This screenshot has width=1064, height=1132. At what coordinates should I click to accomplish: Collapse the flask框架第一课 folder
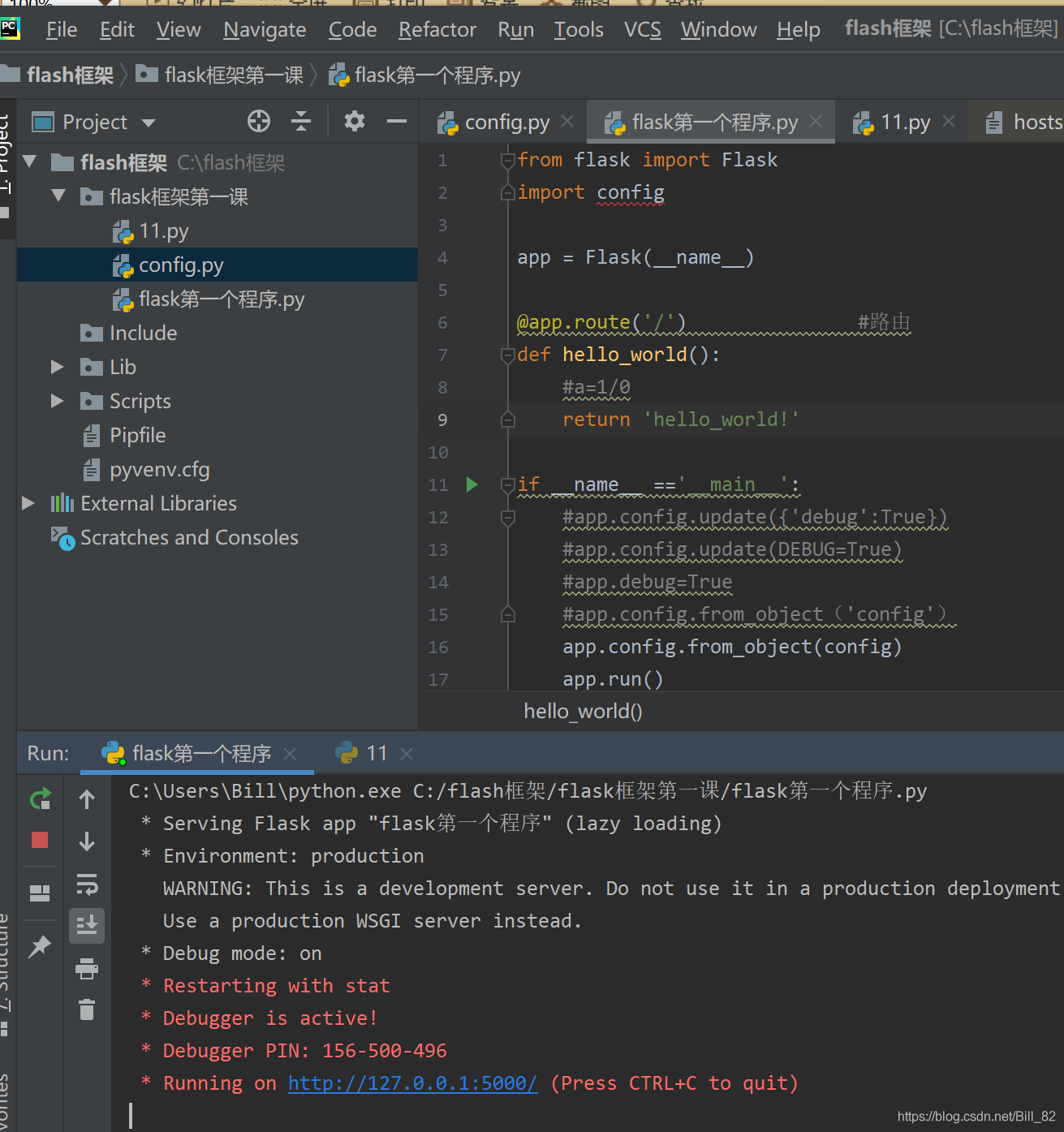pos(58,196)
